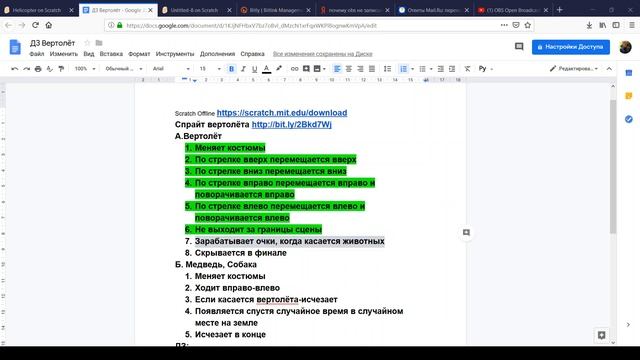The image size is (640, 360).
Task: Hide the menus with the up chevron
Action: tap(609, 69)
